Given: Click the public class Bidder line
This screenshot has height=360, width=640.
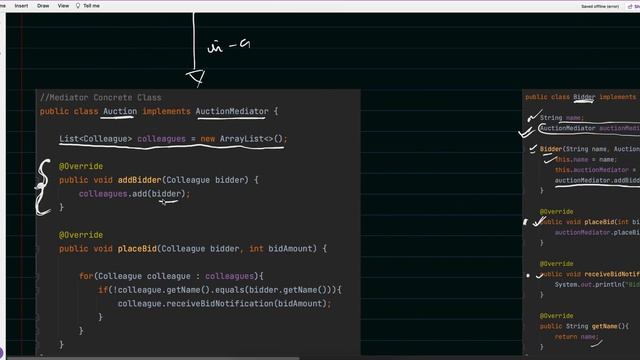Looking at the screenshot, I should (x=582, y=97).
